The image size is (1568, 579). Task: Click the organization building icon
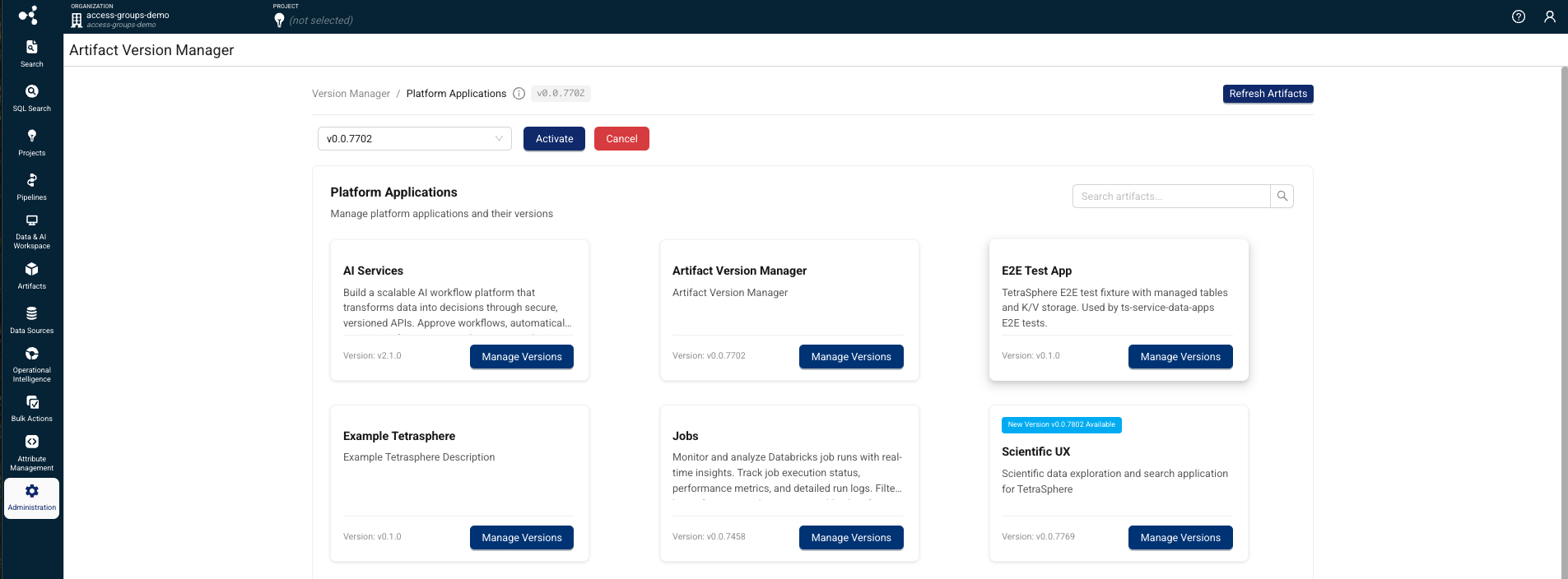coord(77,20)
